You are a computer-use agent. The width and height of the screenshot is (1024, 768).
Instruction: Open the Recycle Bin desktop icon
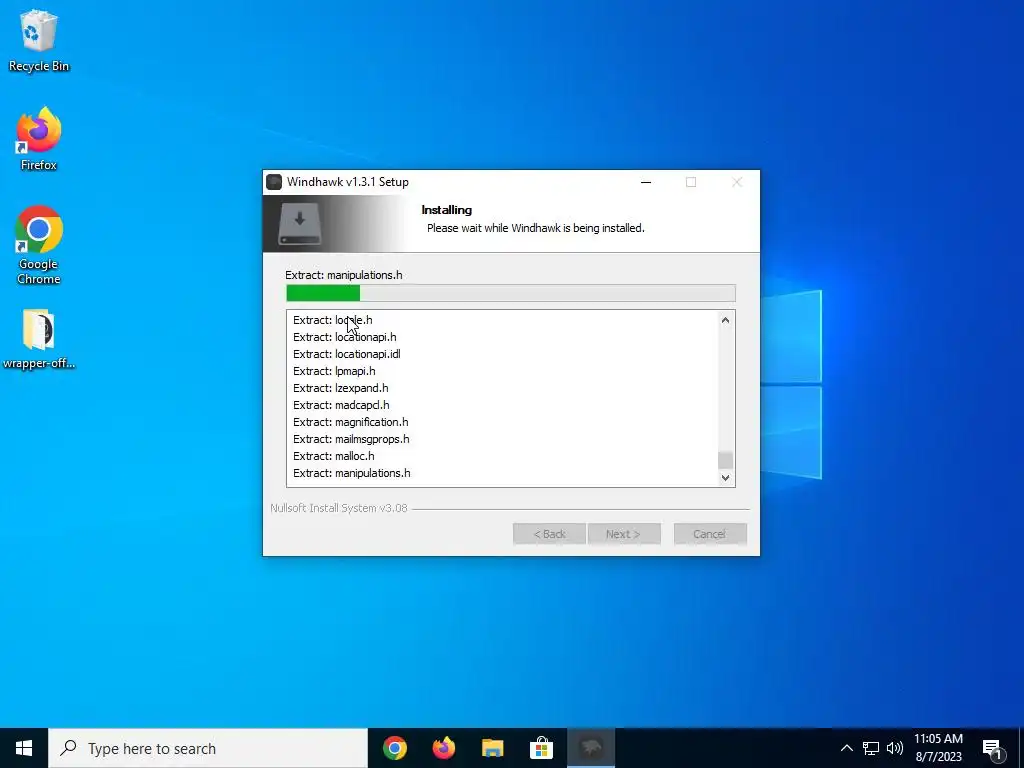[39, 40]
